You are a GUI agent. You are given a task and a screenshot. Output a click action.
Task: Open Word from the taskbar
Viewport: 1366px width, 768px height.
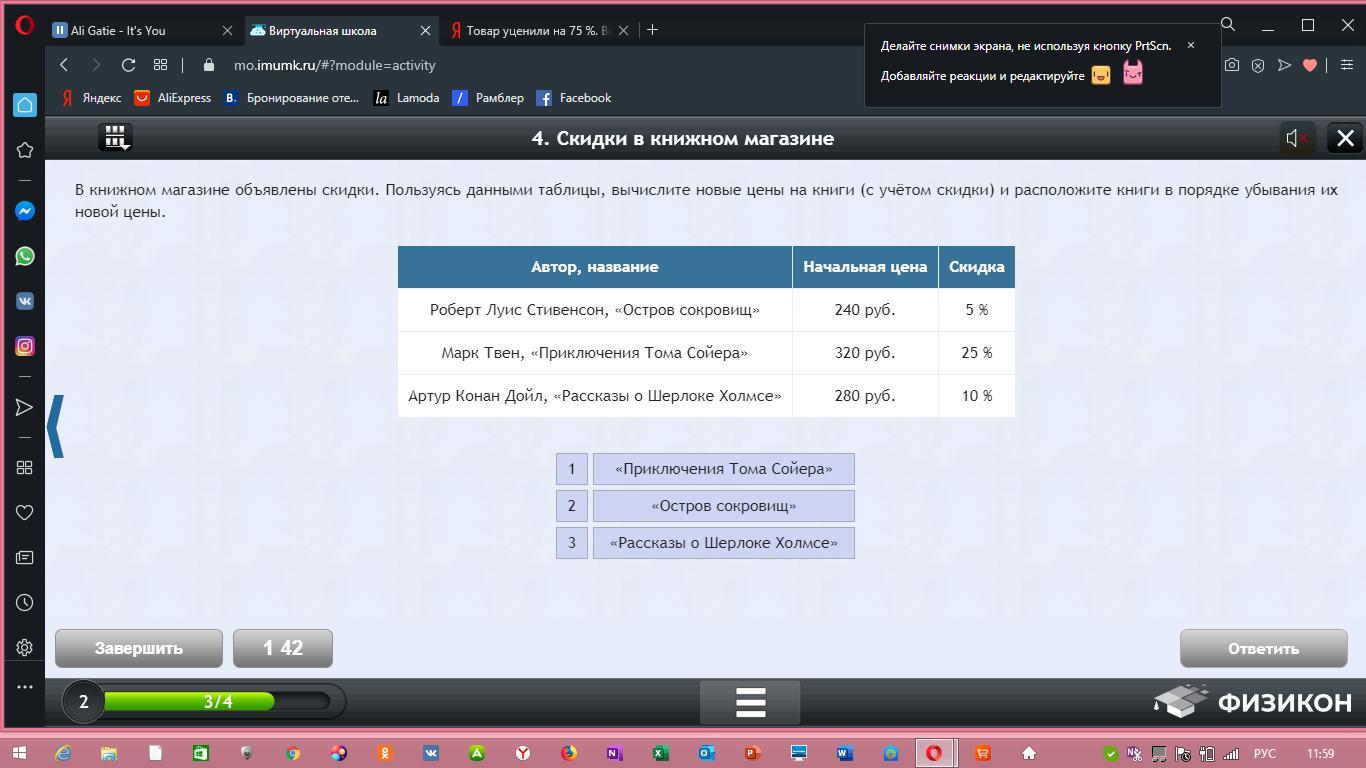click(x=844, y=753)
